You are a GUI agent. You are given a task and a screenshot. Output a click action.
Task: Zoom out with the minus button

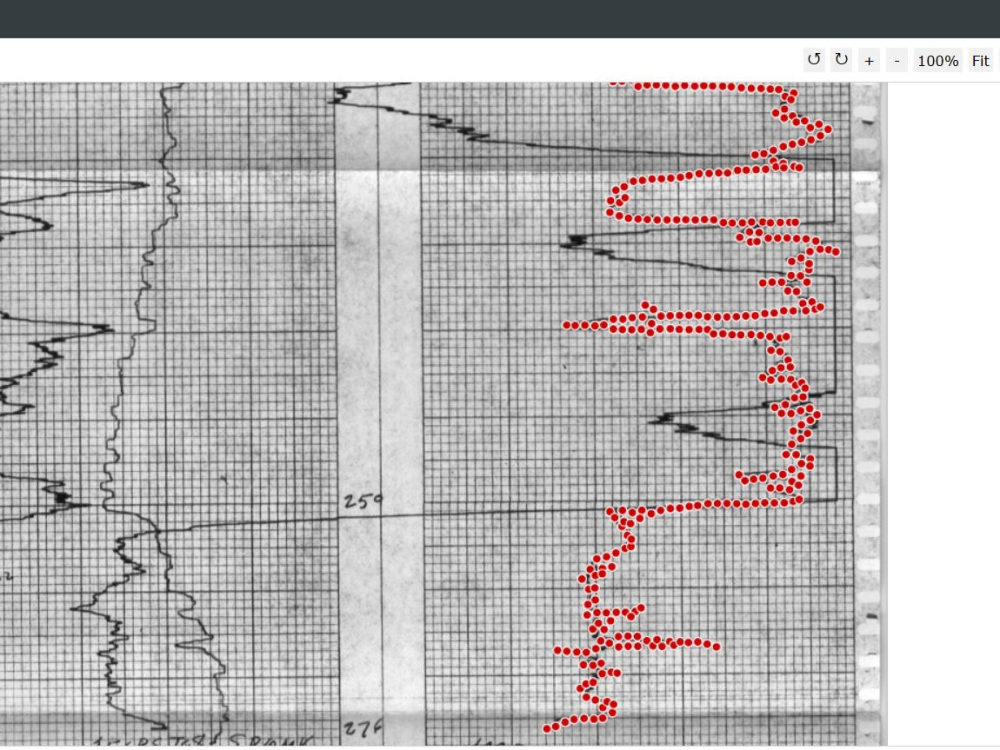point(897,61)
